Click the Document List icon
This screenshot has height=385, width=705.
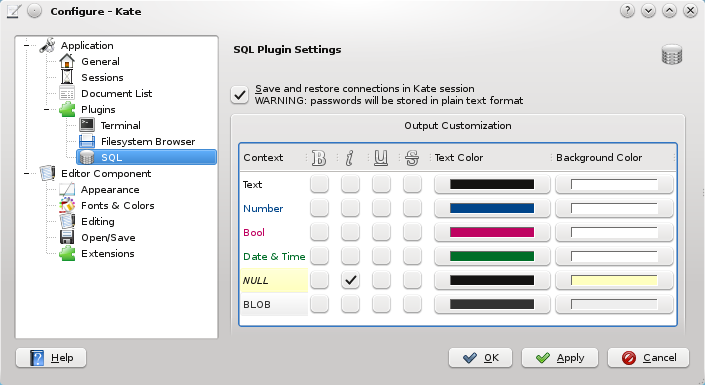[x=67, y=94]
